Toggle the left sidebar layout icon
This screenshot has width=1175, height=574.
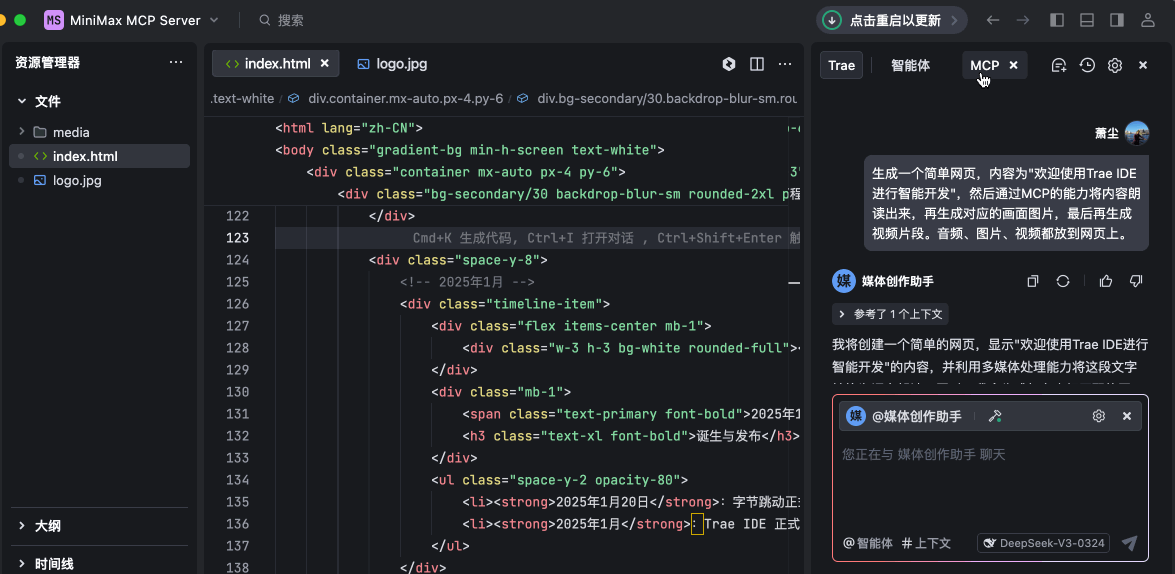(x=1057, y=20)
